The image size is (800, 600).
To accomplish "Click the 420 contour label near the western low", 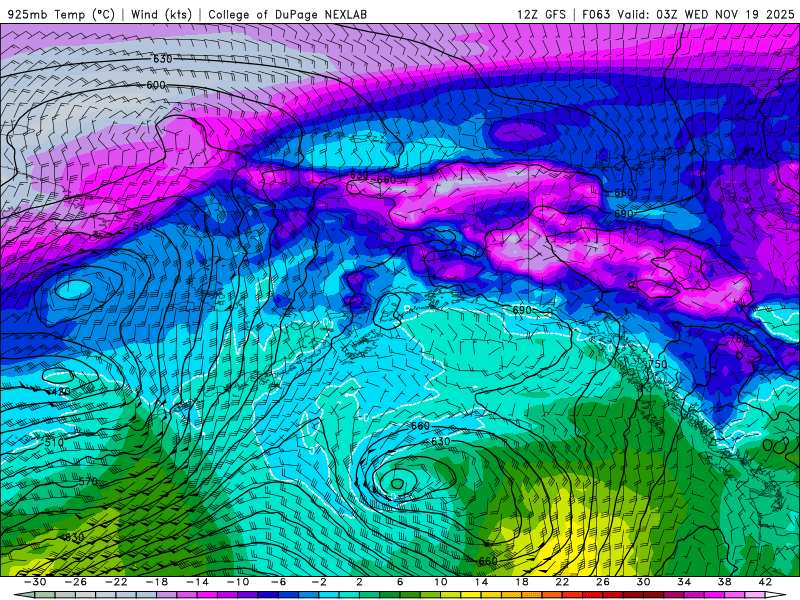I will pos(60,392).
